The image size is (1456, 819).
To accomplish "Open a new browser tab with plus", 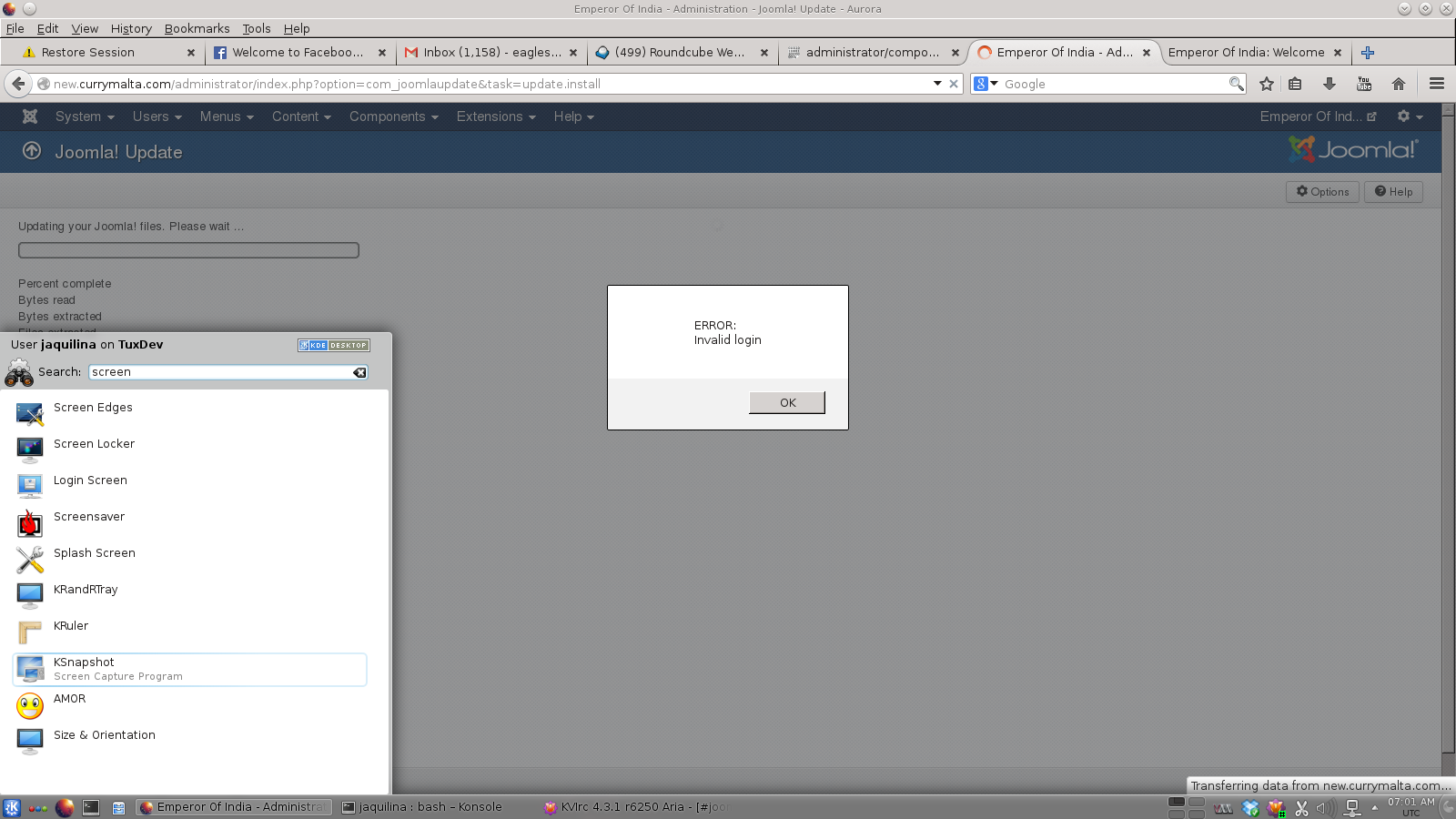I will click(1367, 53).
